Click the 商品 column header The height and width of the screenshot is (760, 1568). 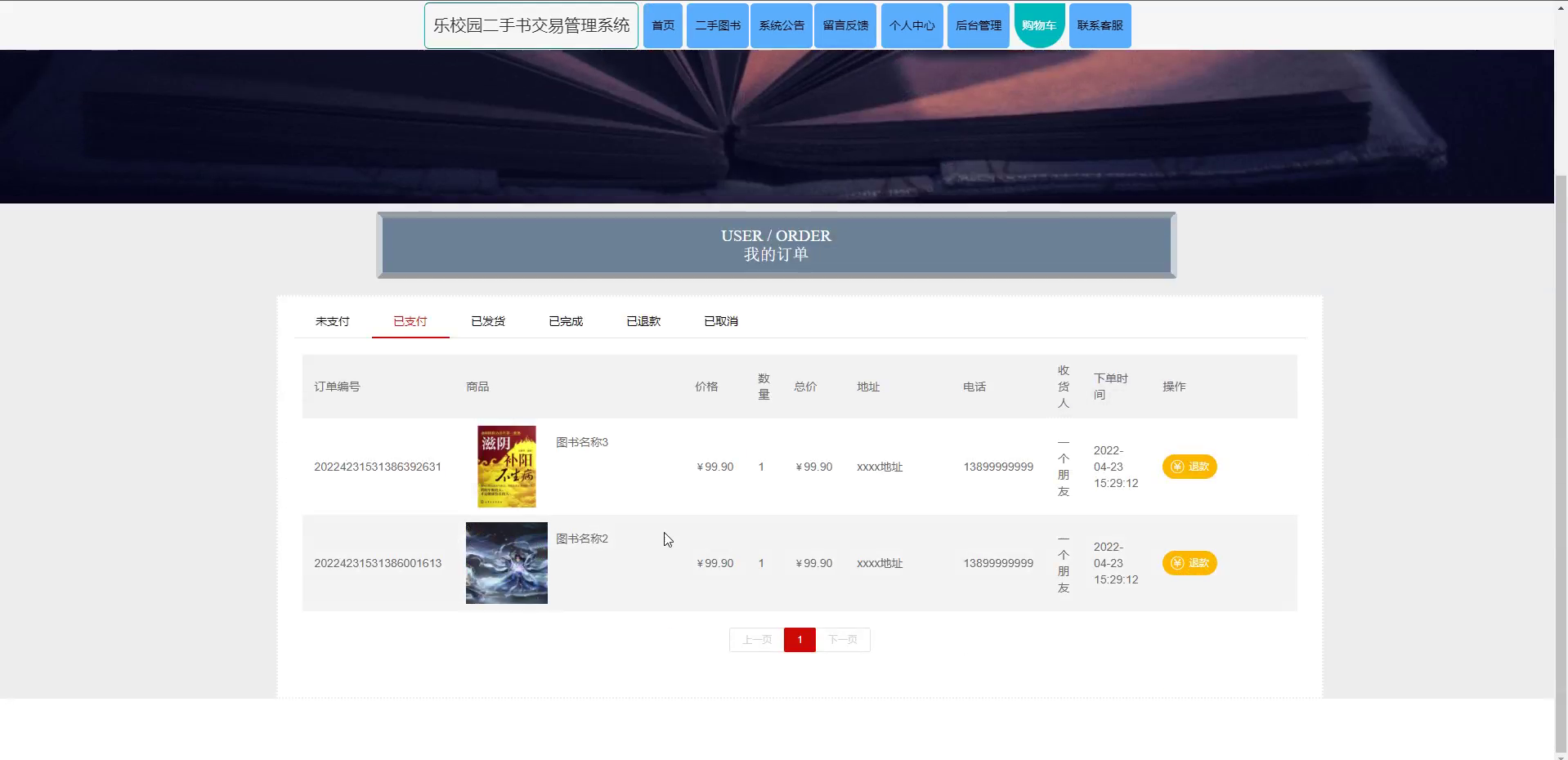(477, 387)
